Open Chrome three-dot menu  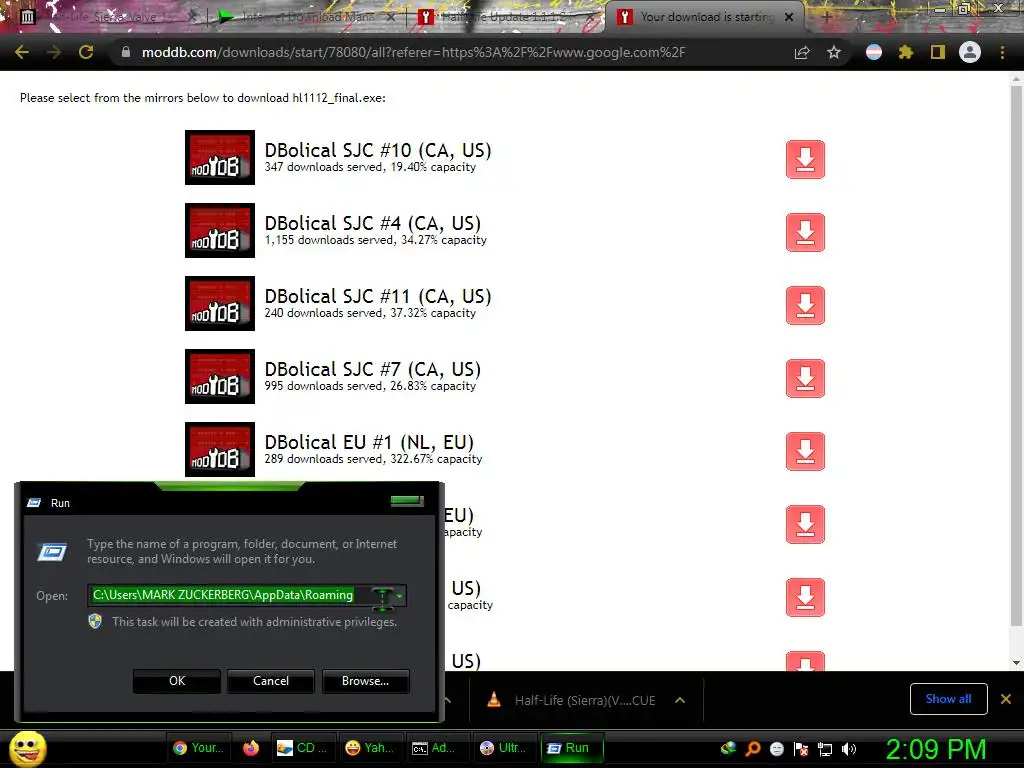(1002, 52)
